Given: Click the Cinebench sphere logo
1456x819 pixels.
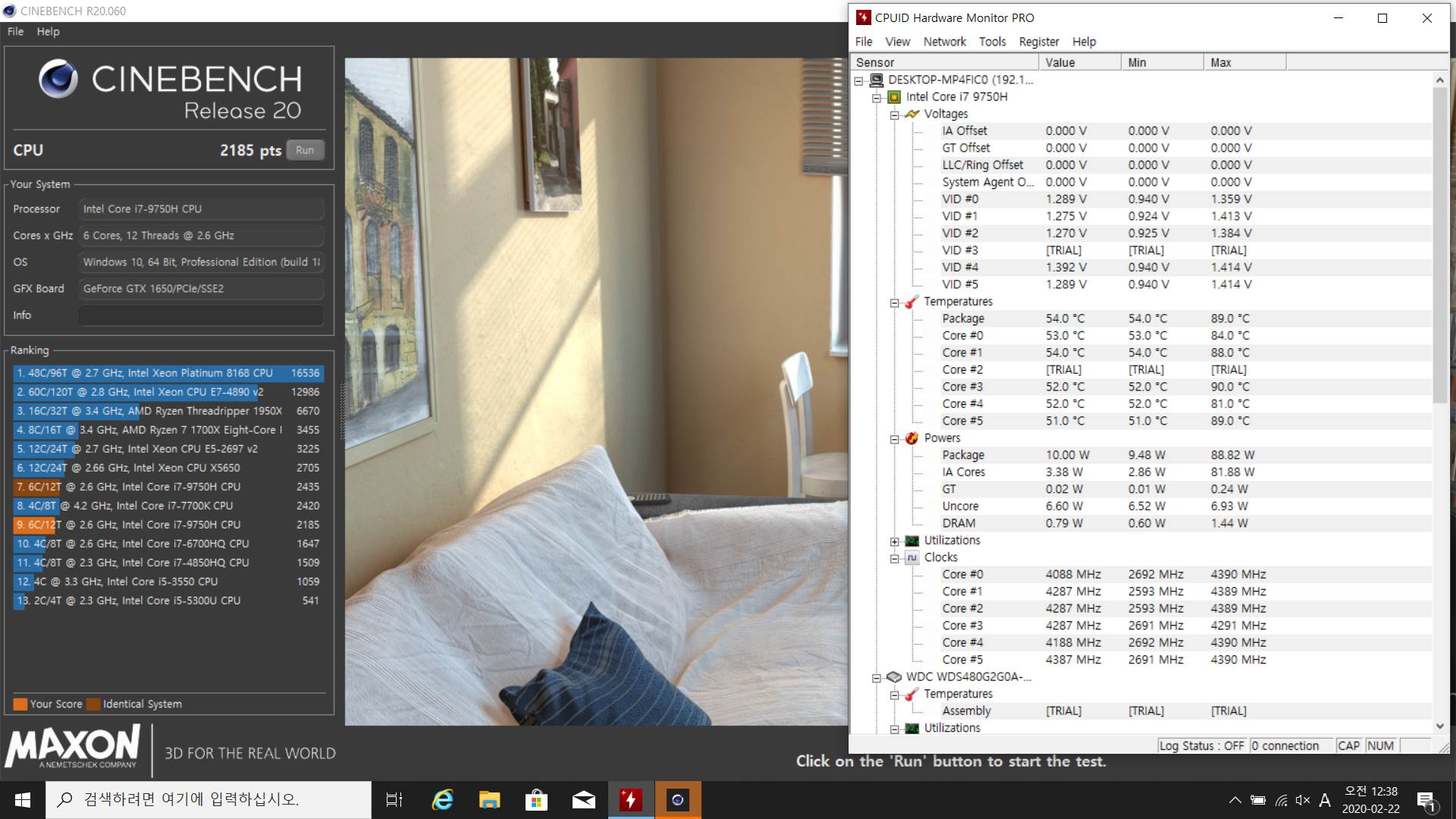Looking at the screenshot, I should click(58, 80).
